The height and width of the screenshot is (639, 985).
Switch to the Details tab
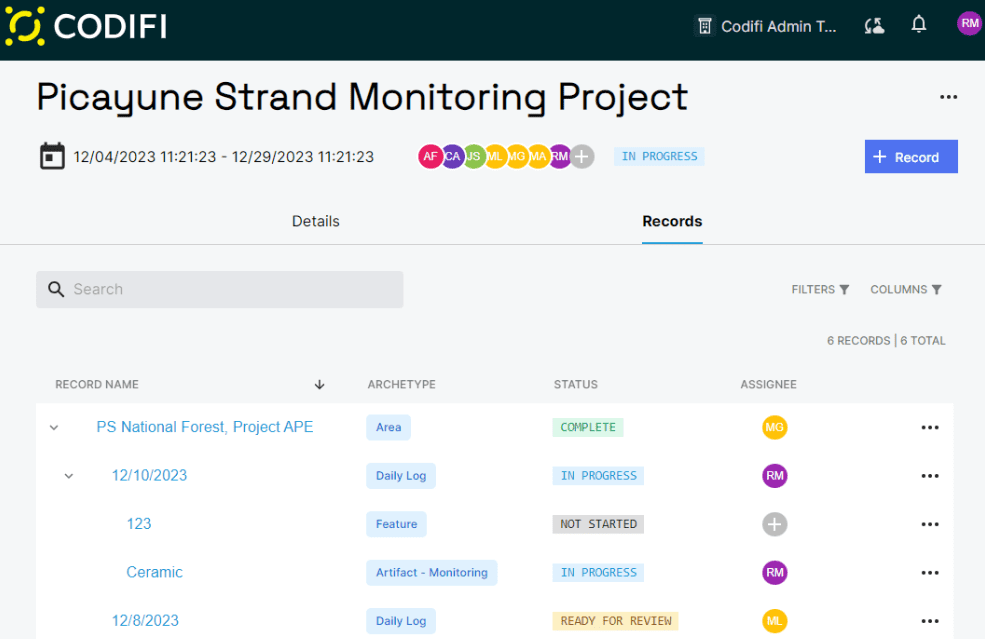click(315, 221)
